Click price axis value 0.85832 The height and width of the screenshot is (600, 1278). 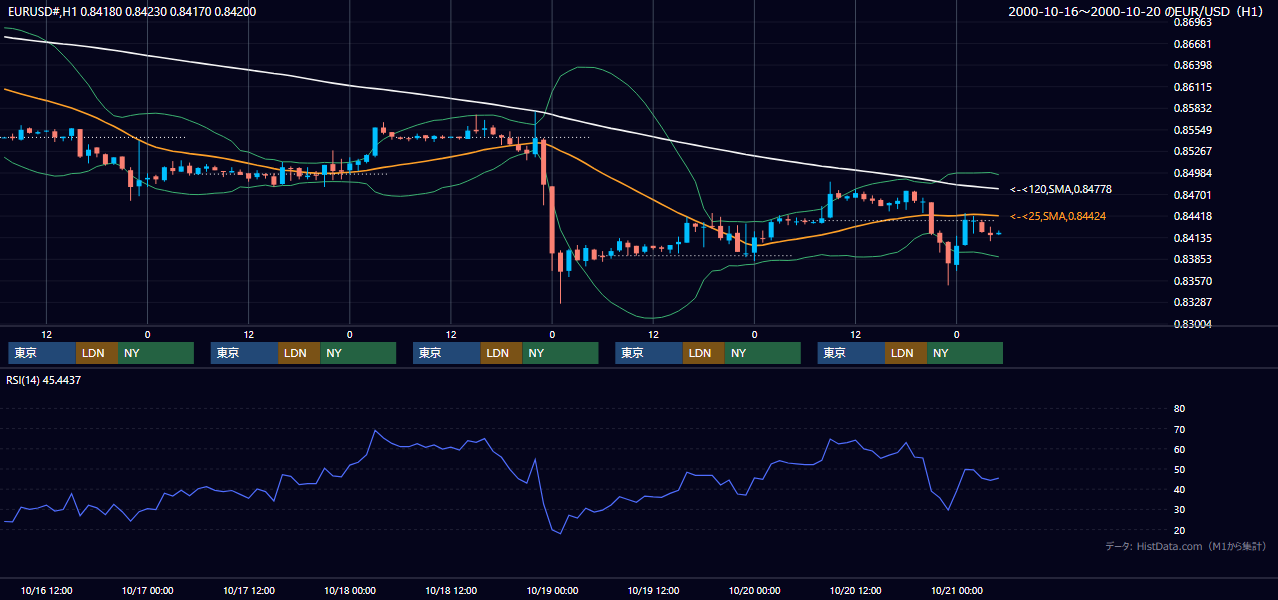[1192, 108]
